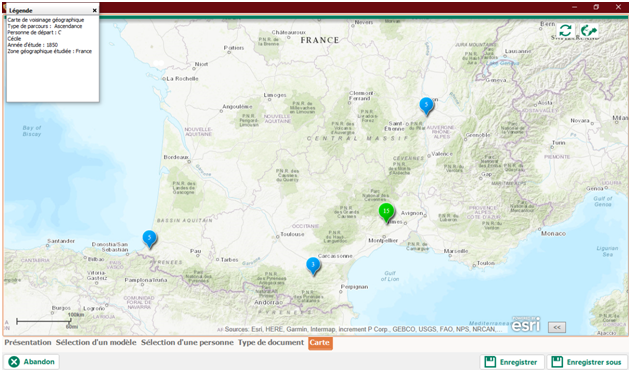Click the blue marker near San Sebastian
Screen dimensions: 631x372
(149, 240)
